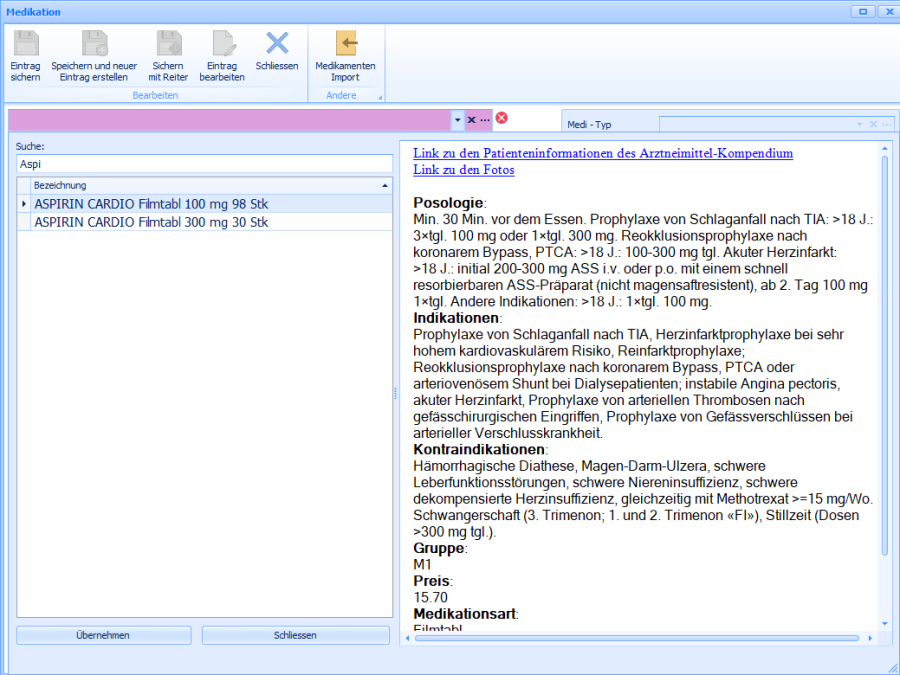
Task: Click the Übernehmen button
Action: pos(103,635)
